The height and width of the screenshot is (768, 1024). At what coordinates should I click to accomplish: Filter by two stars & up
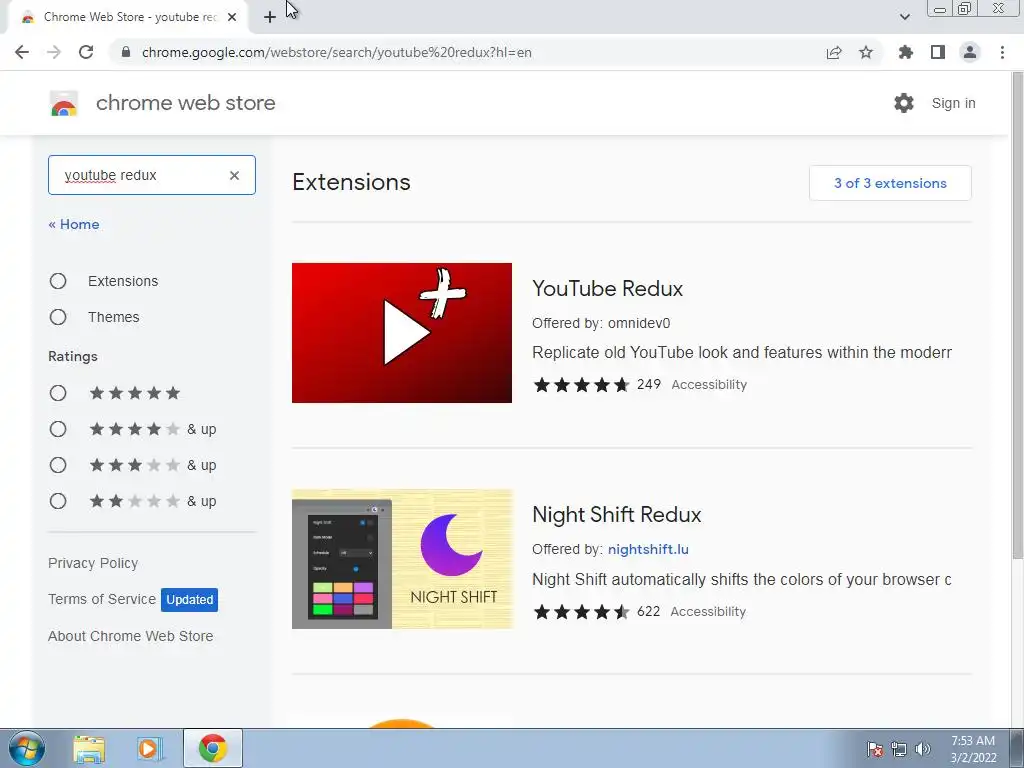pos(58,501)
